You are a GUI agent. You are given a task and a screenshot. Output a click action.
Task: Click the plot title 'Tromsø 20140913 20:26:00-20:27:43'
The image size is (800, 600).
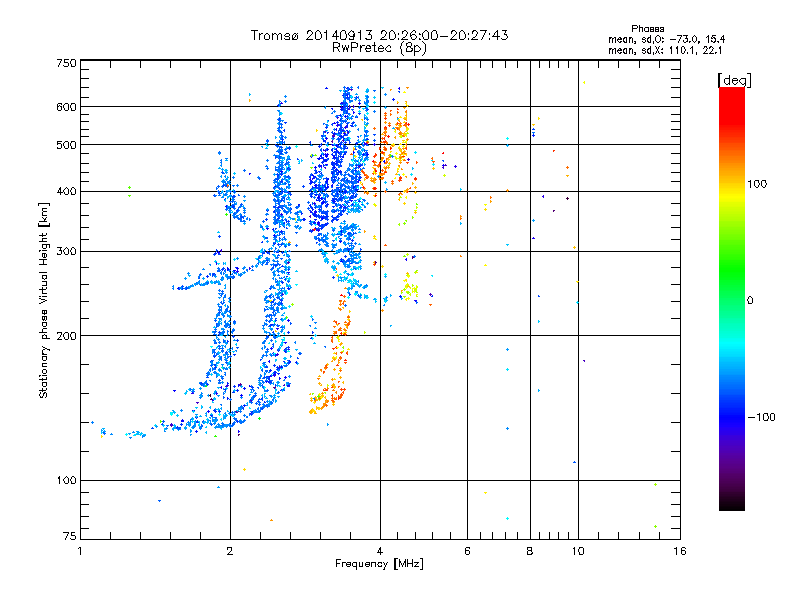[379, 35]
